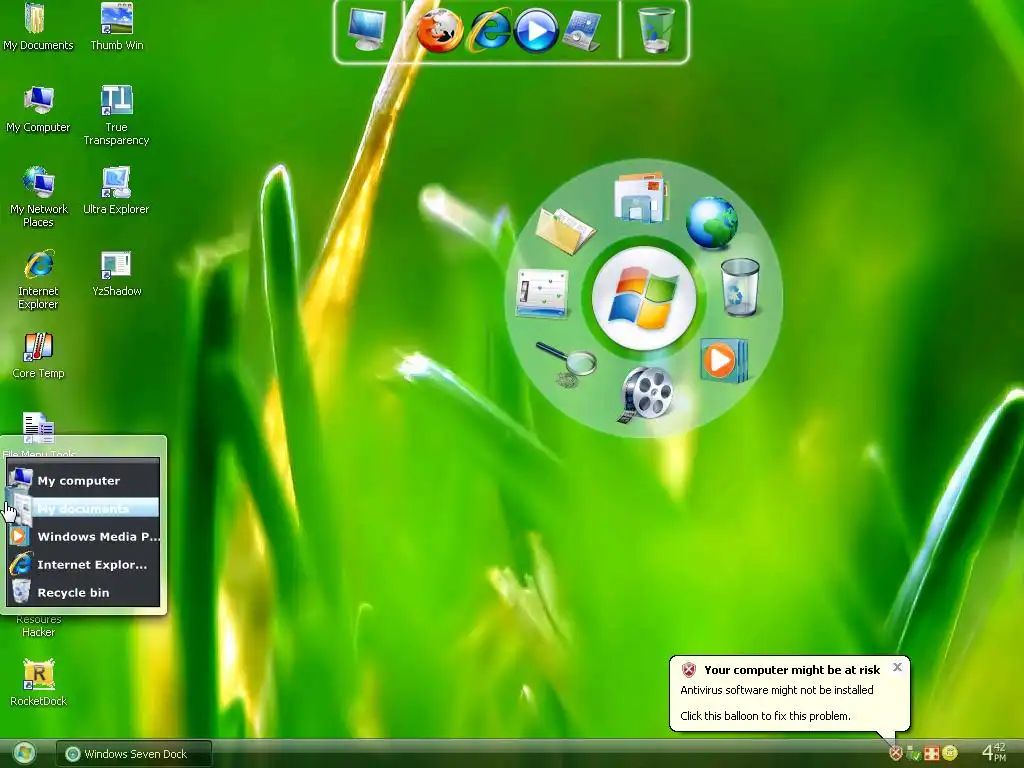Launch Firefox from the top dock
Screen dimensions: 1024x768
pos(440,31)
